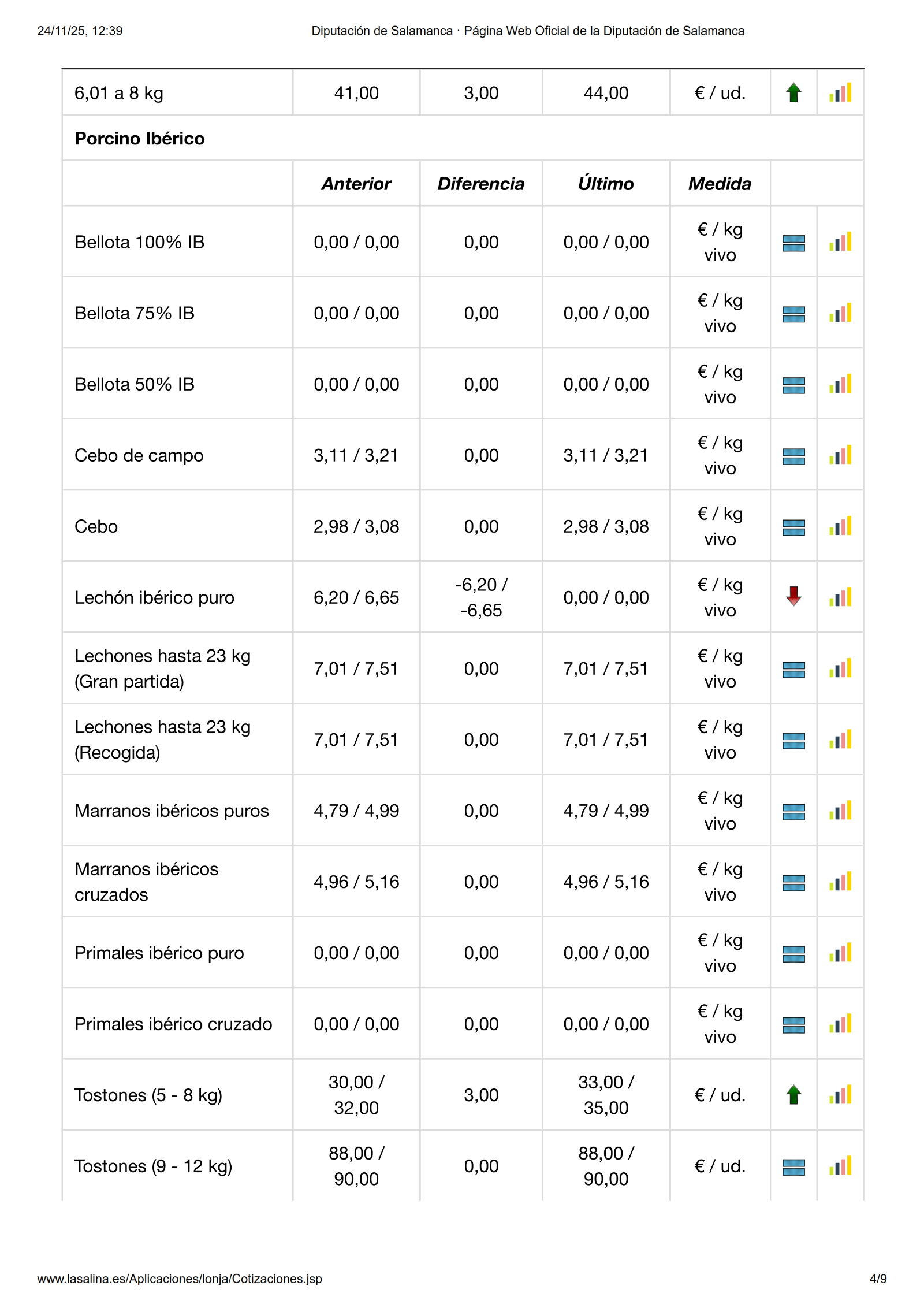Click the green up arrow in the 6,01 a 8 kg row
Image resolution: width=924 pixels, height=1308 pixels.
click(793, 92)
